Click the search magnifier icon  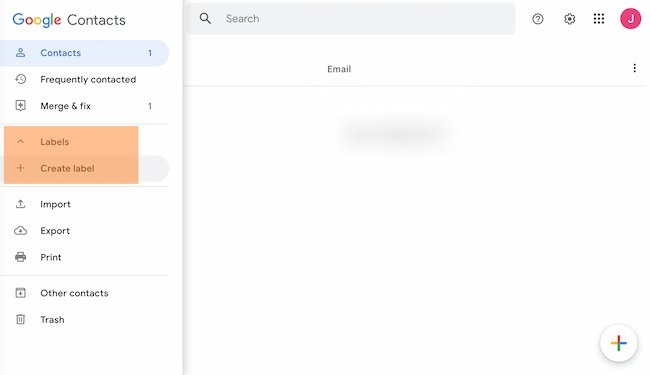pos(205,18)
